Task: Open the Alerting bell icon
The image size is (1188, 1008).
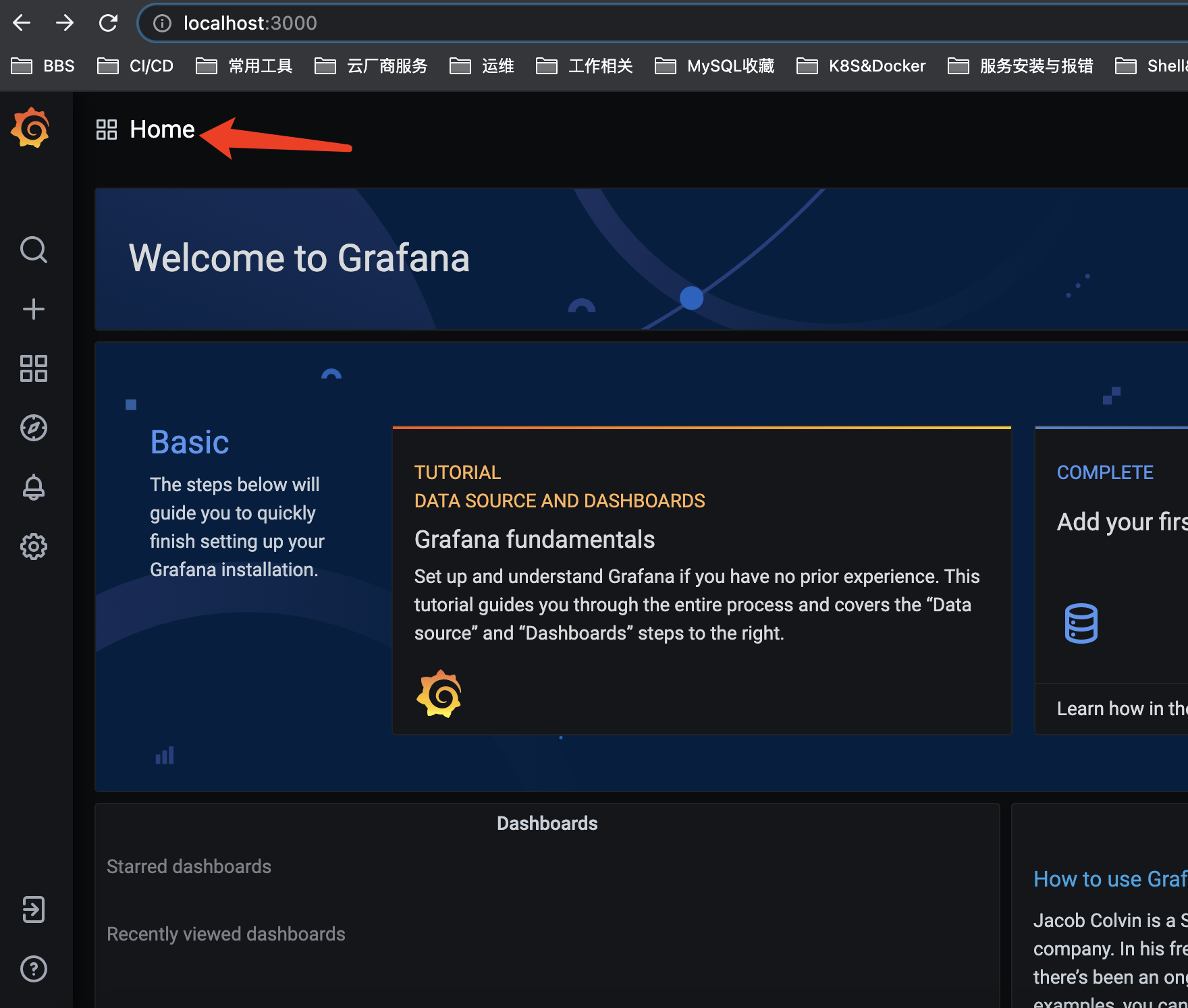Action: 34,487
